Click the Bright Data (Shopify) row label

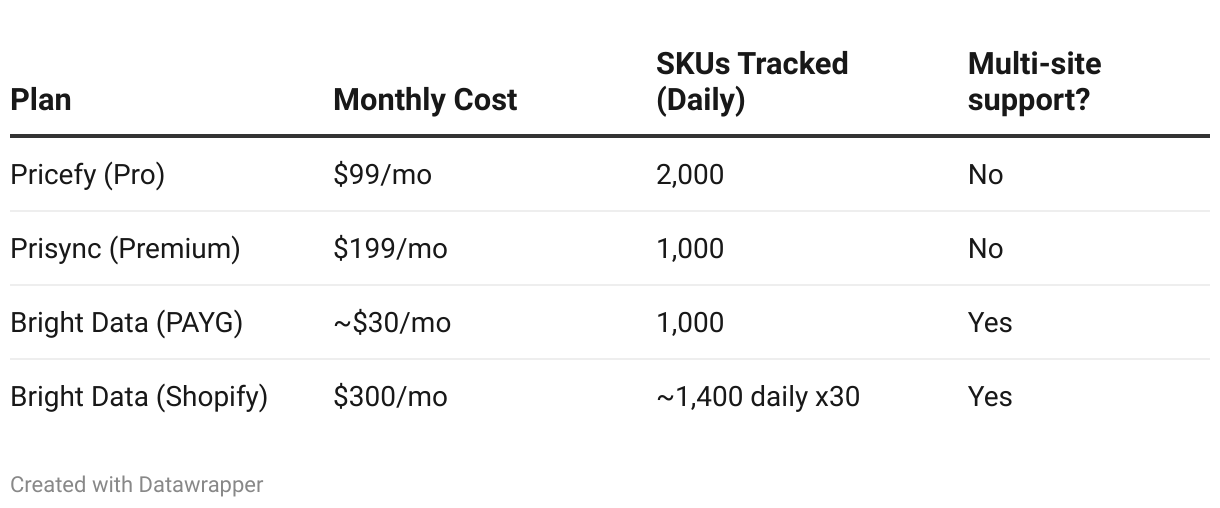(x=139, y=397)
